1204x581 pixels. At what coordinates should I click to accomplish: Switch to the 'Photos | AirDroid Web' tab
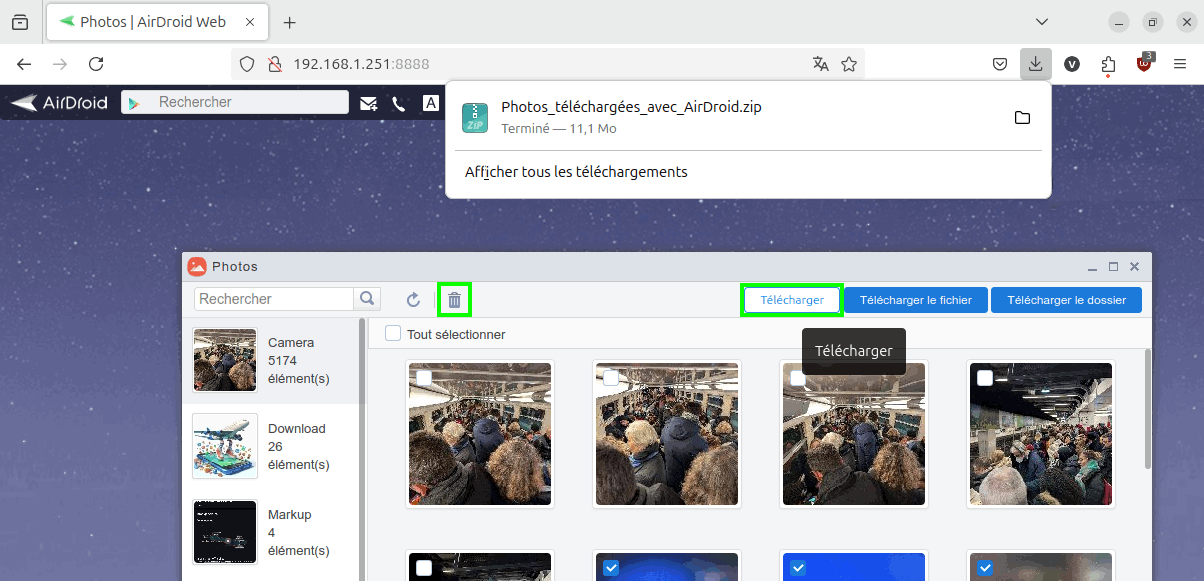click(157, 22)
